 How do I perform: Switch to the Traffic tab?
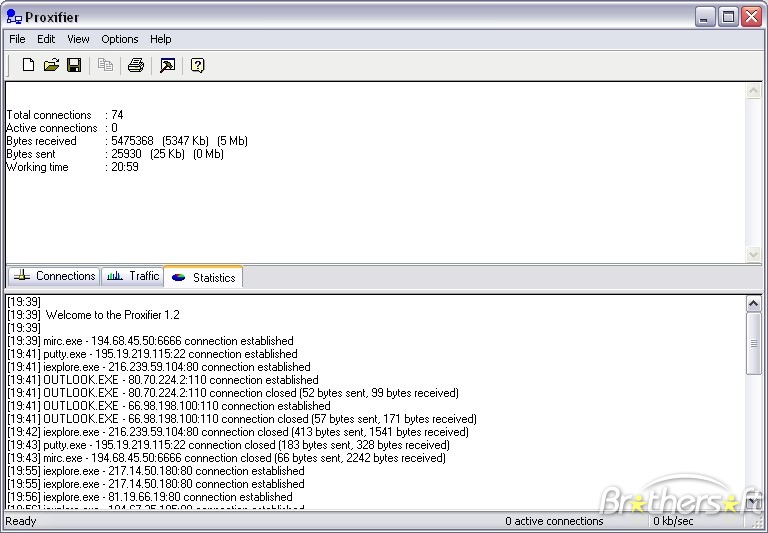click(x=133, y=276)
